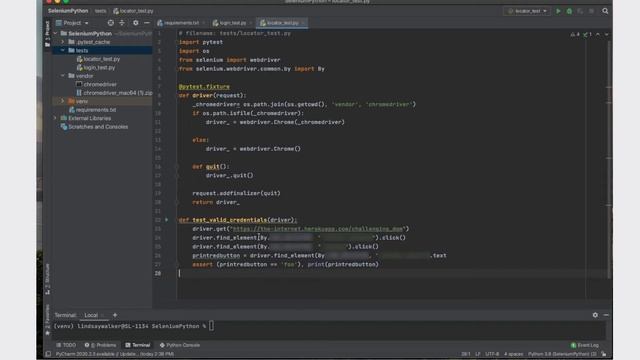Screen dimensions: 640x360
Task: Open the TODO tool window
Action: click(x=66, y=345)
